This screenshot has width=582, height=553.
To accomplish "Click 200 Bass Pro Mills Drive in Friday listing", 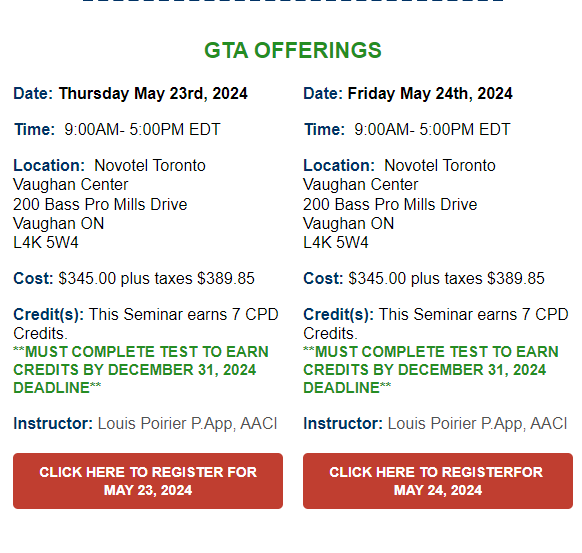I will [390, 204].
